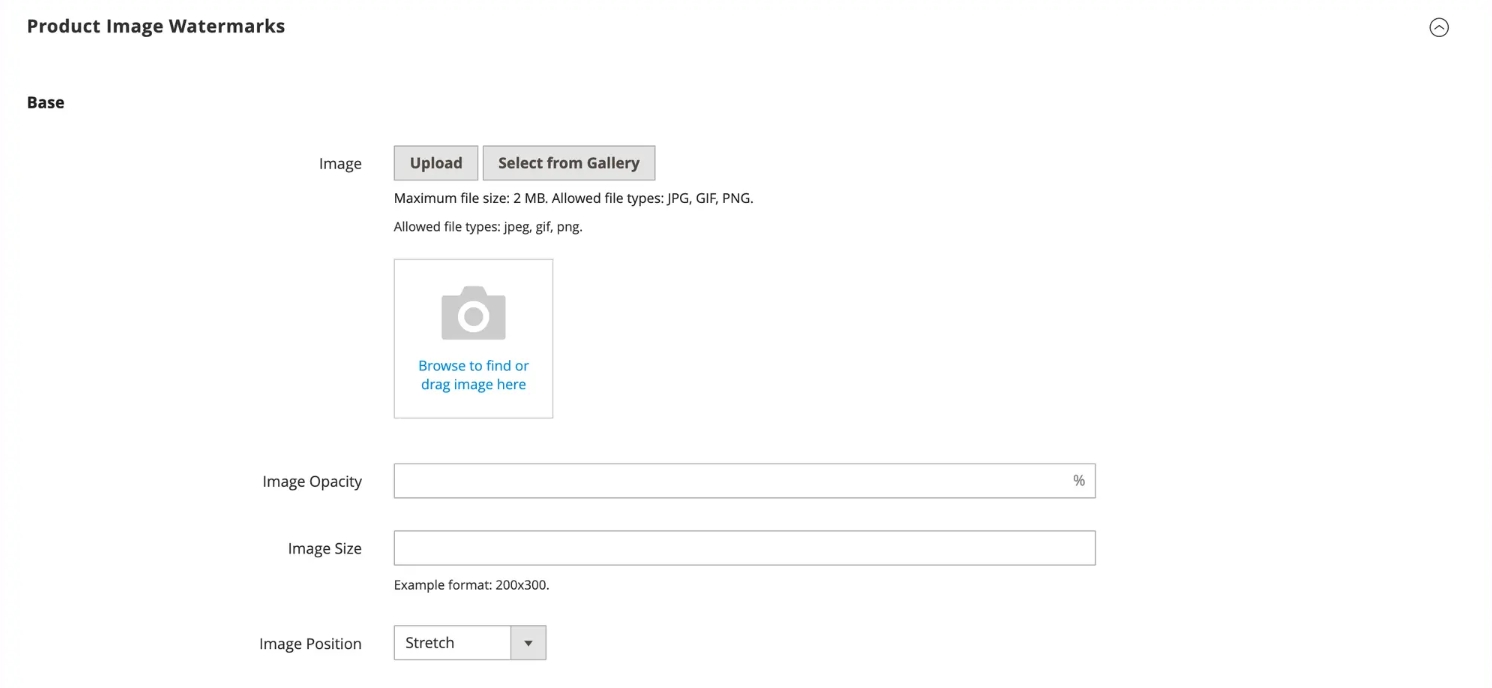Click the camera icon in upload box
1492x688 pixels.
(473, 314)
